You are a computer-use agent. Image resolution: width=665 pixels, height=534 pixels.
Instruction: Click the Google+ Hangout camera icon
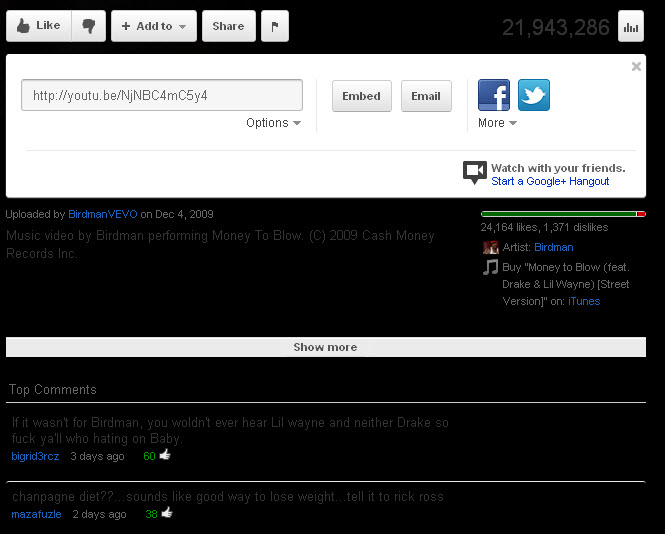click(475, 172)
